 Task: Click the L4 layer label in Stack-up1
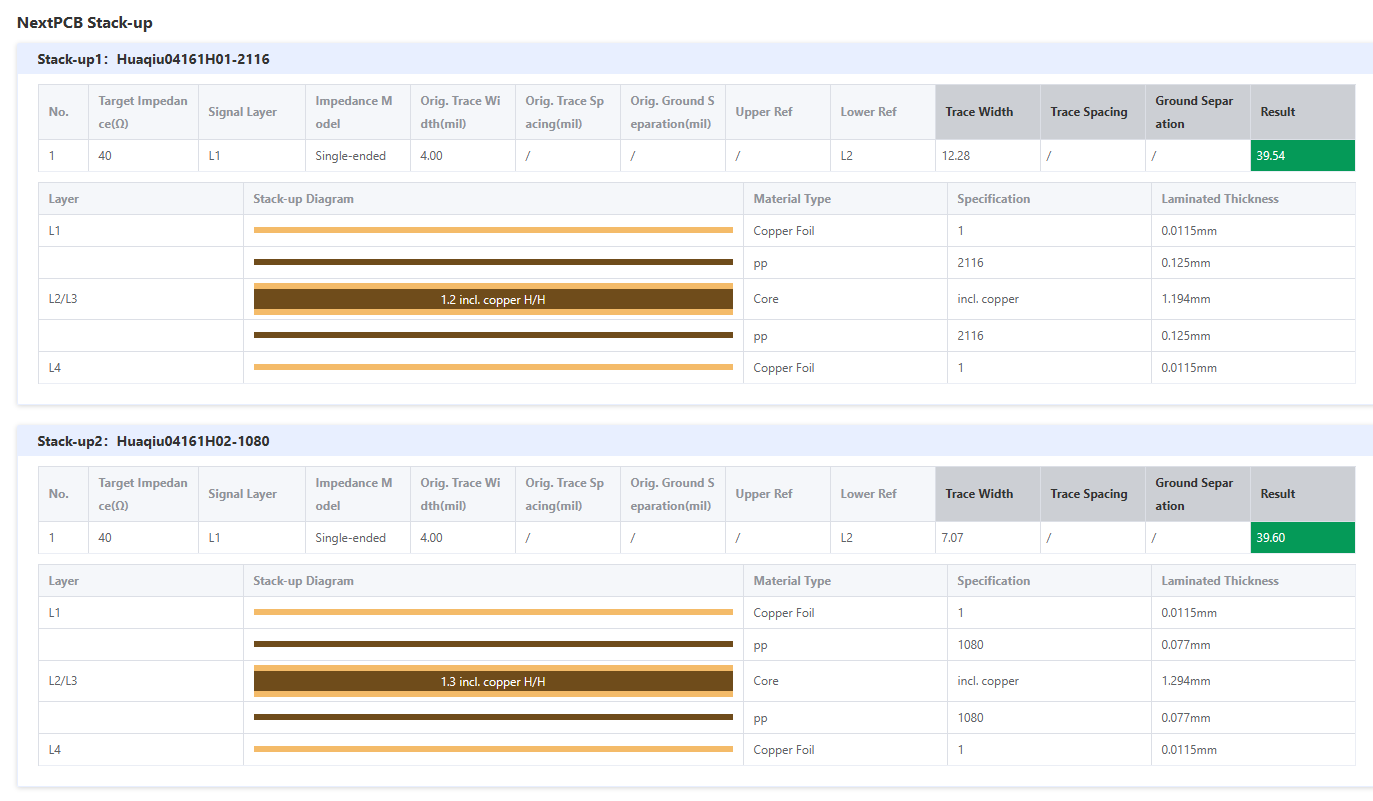55,368
